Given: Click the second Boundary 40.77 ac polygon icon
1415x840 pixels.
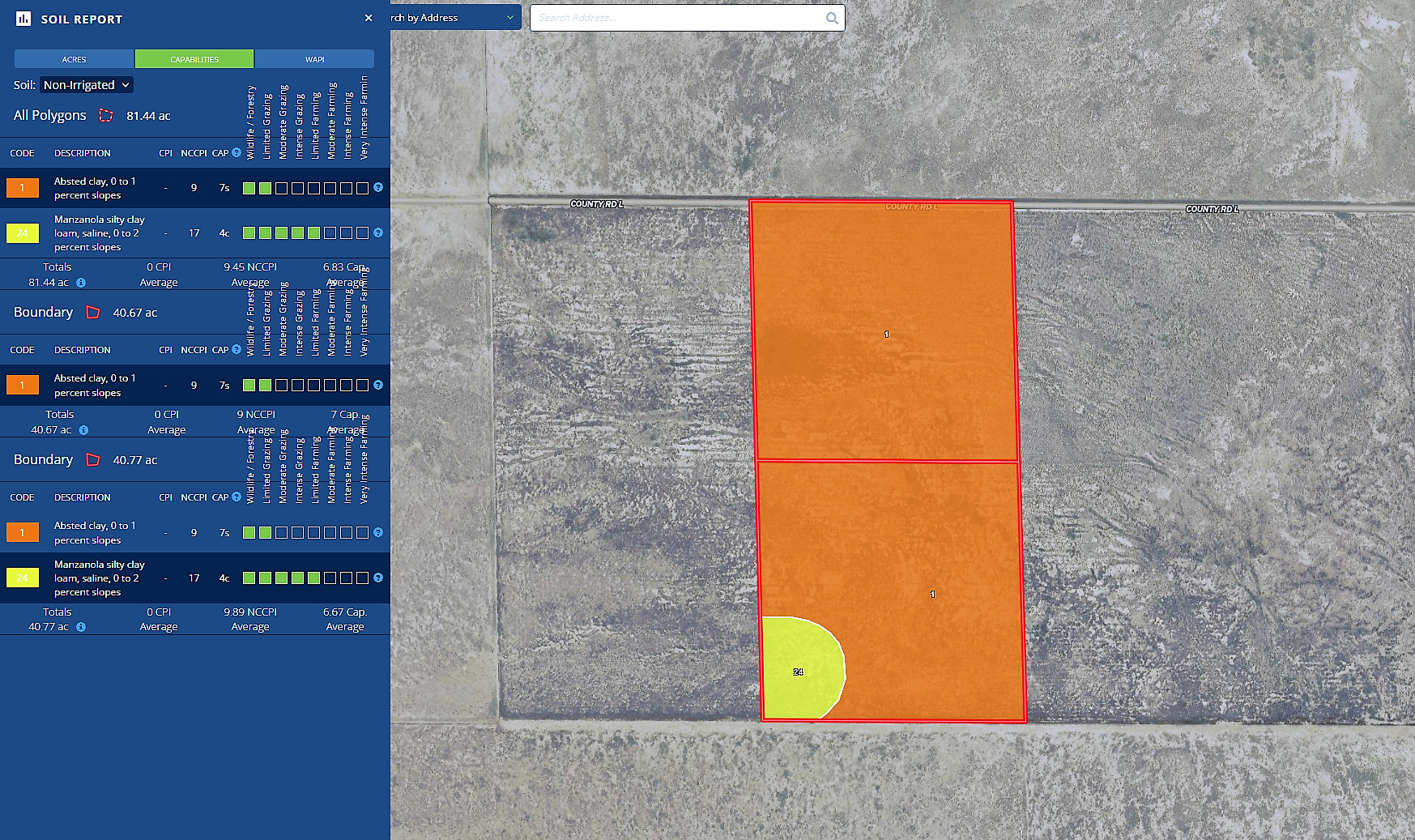Looking at the screenshot, I should click(x=93, y=459).
